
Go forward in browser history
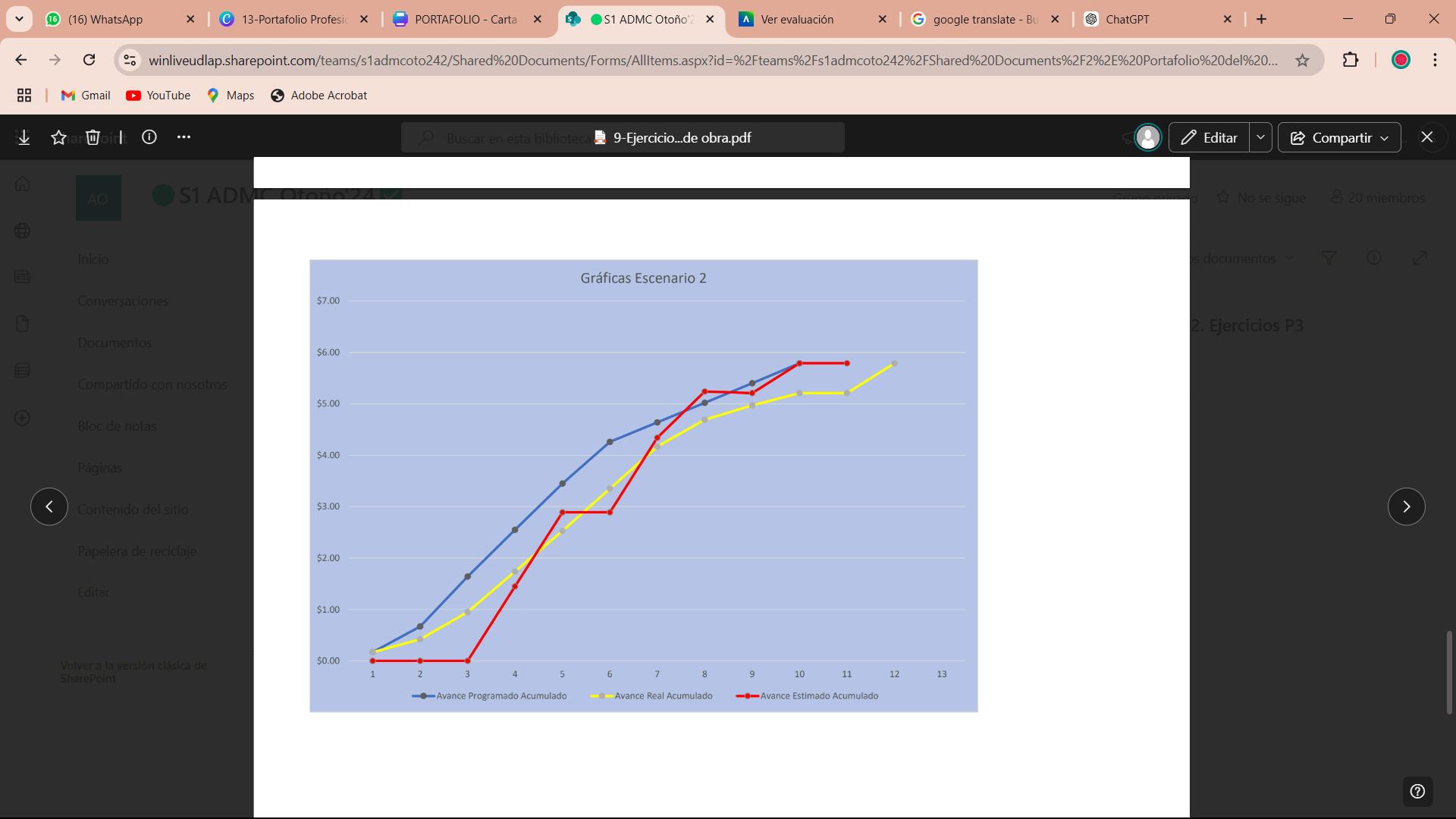pyautogui.click(x=55, y=60)
